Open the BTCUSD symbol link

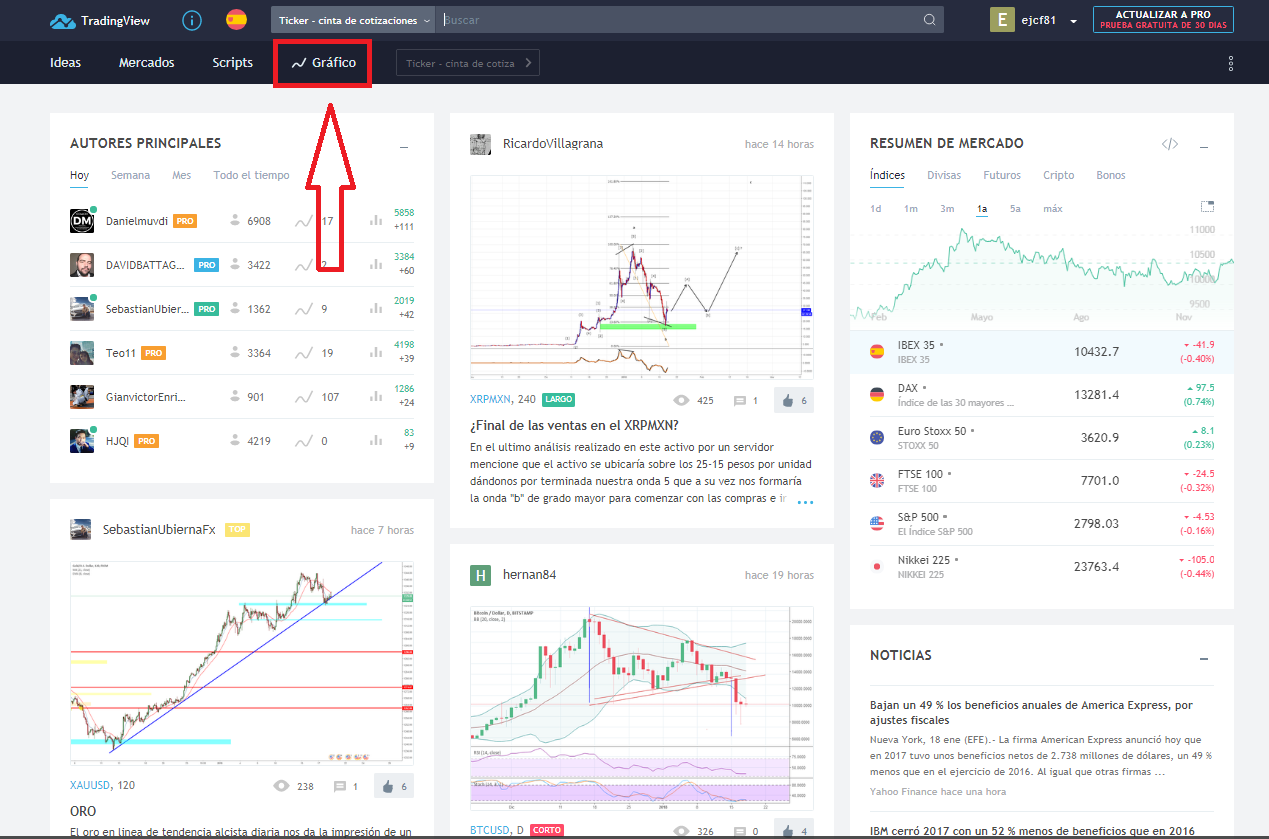point(491,830)
